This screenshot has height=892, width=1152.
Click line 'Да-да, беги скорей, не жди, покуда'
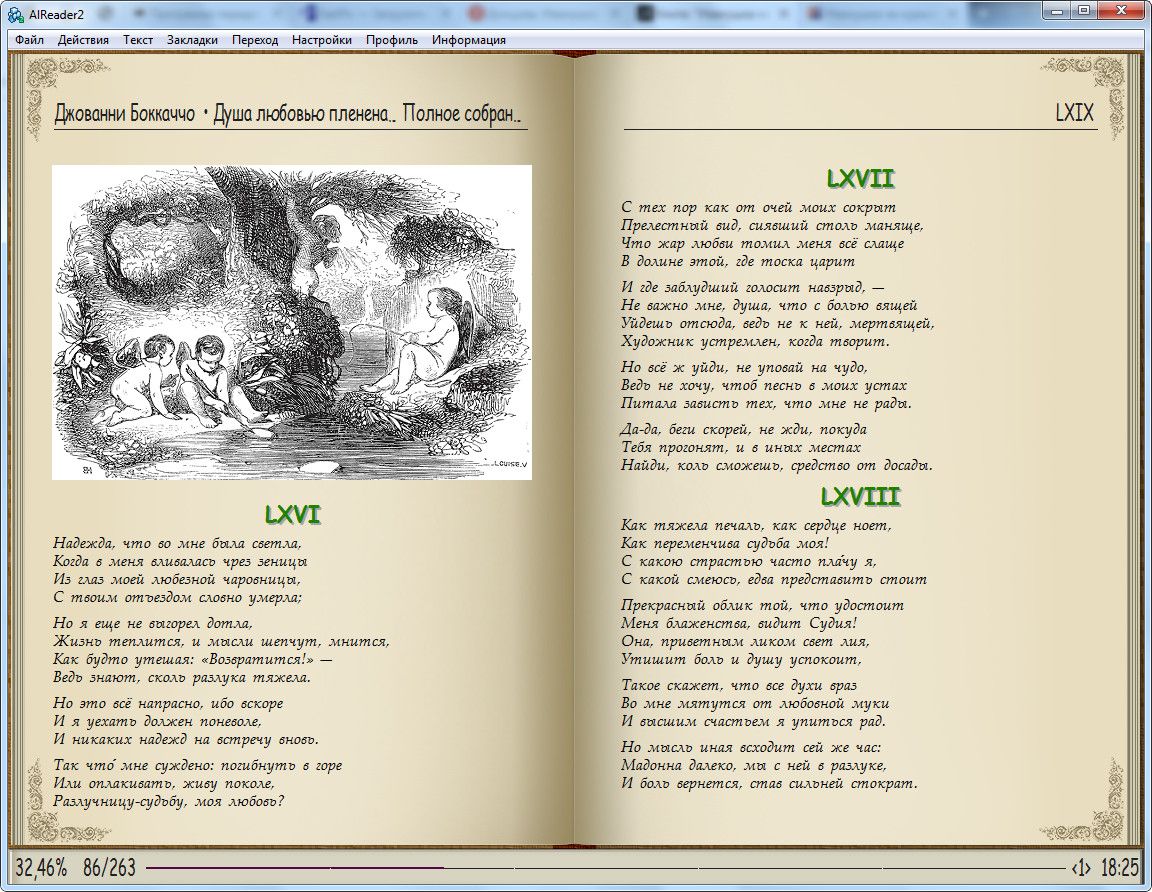pos(744,429)
